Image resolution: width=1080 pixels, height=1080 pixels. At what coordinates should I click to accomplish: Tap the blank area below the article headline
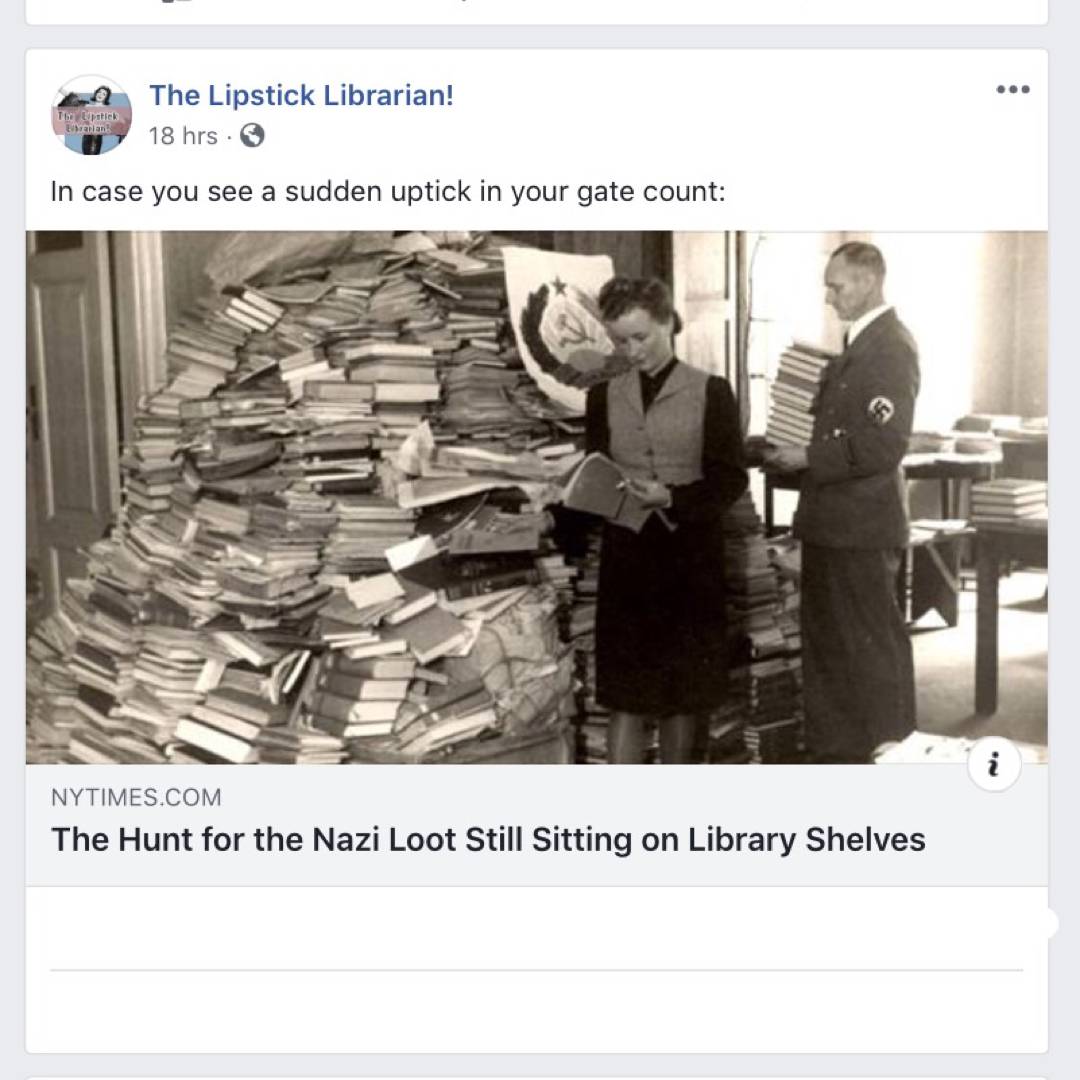537,928
